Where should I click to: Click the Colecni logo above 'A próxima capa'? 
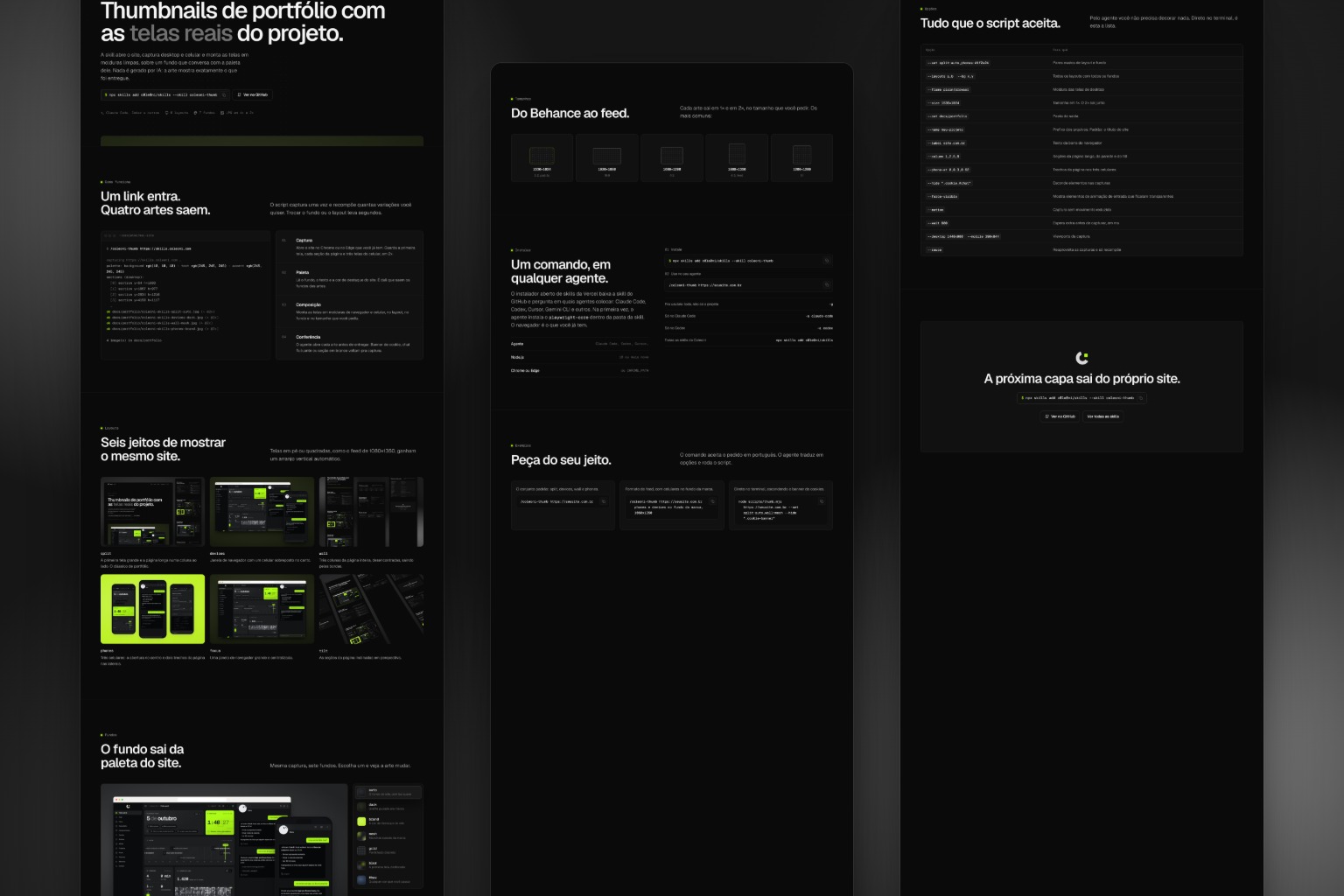(1081, 358)
